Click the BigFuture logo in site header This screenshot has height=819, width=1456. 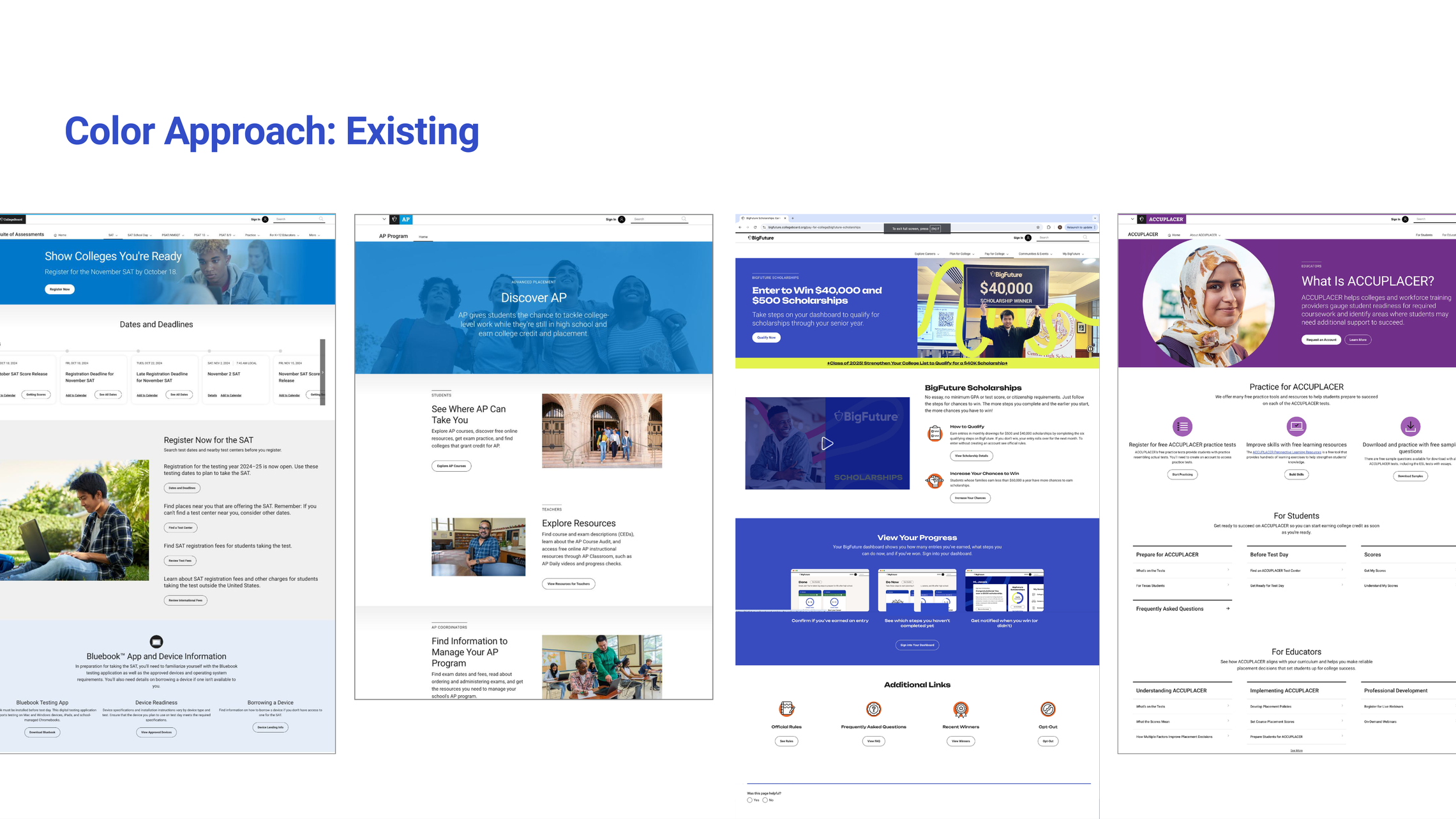click(761, 237)
